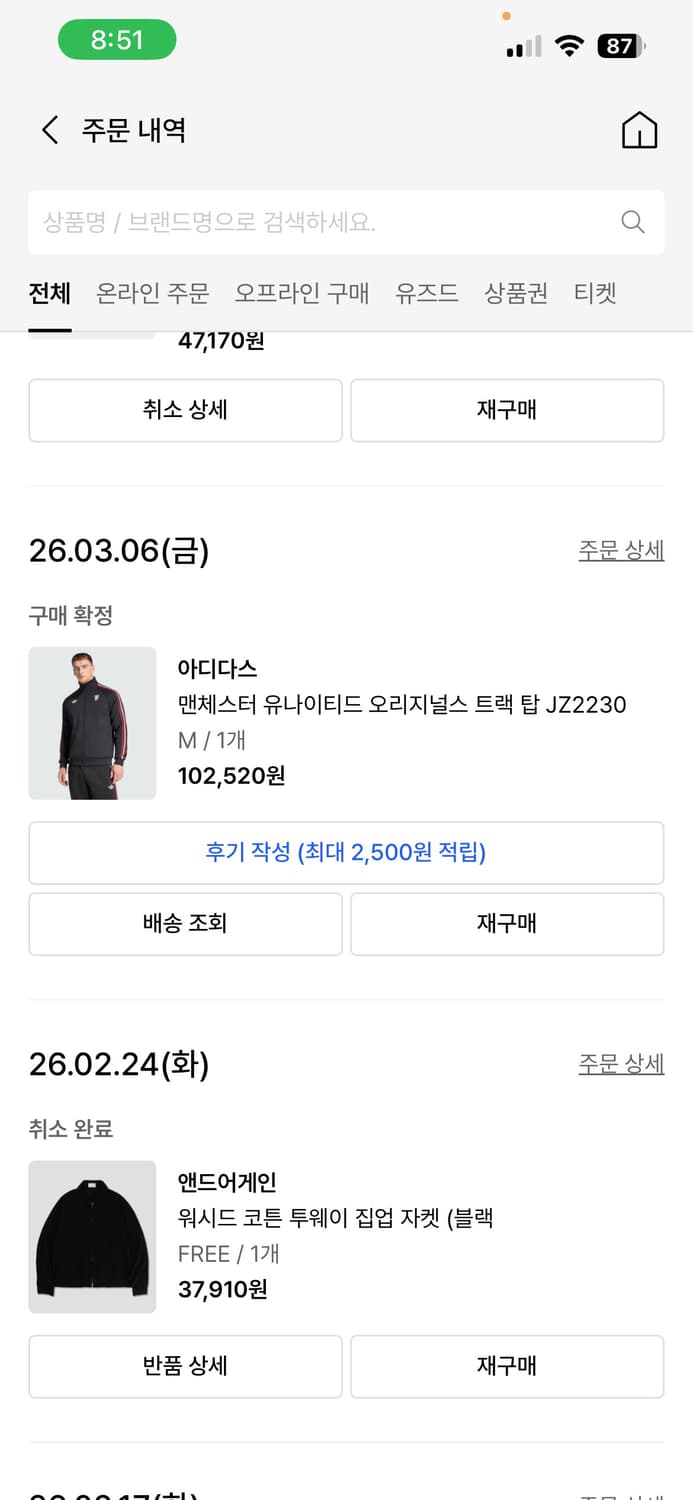This screenshot has height=1500, width=693.
Task: Open the 상품권 tab
Action: click(515, 293)
